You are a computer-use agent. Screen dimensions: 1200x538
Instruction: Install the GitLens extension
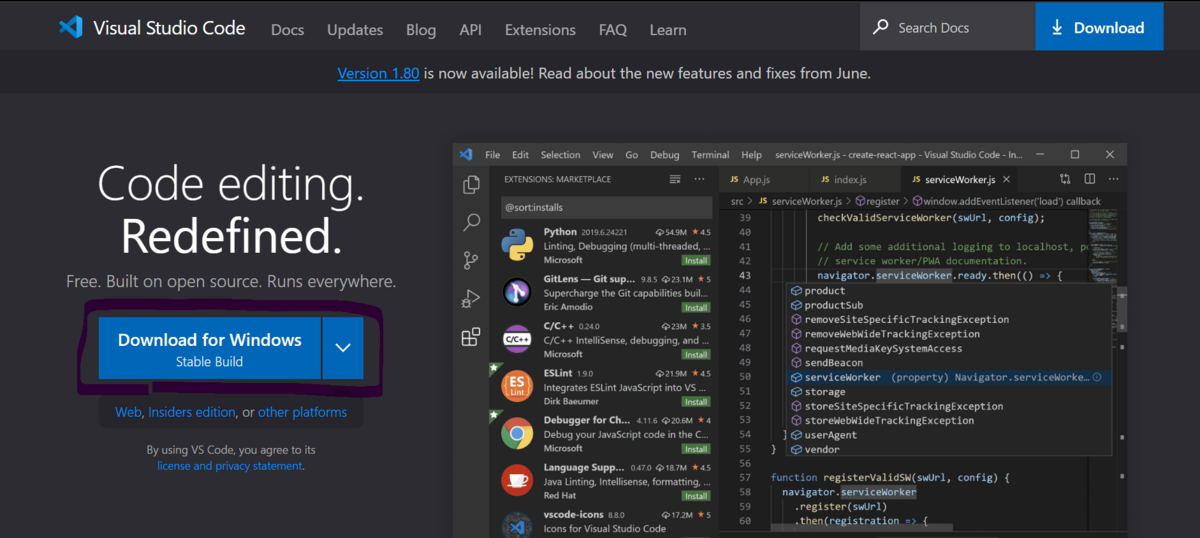point(696,308)
